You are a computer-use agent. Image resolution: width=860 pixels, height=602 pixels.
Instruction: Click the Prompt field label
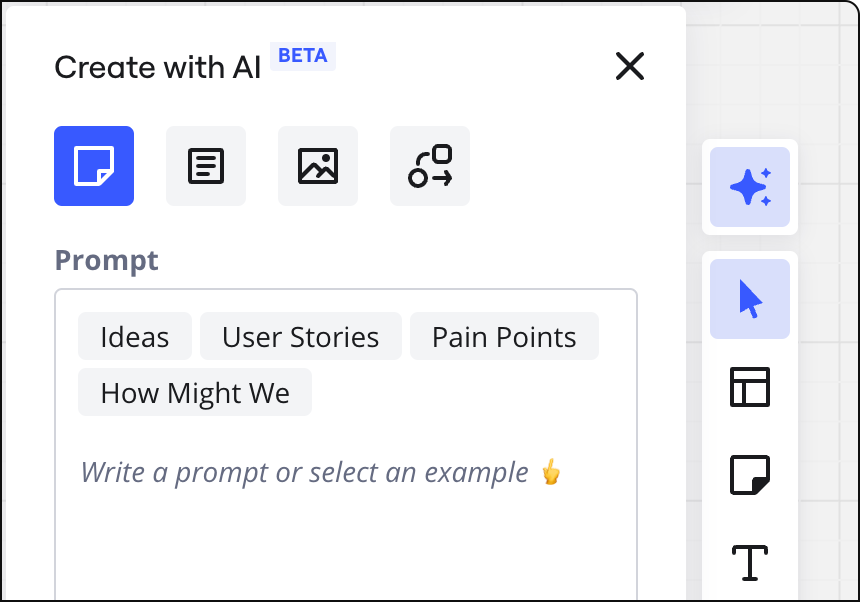click(x=106, y=260)
